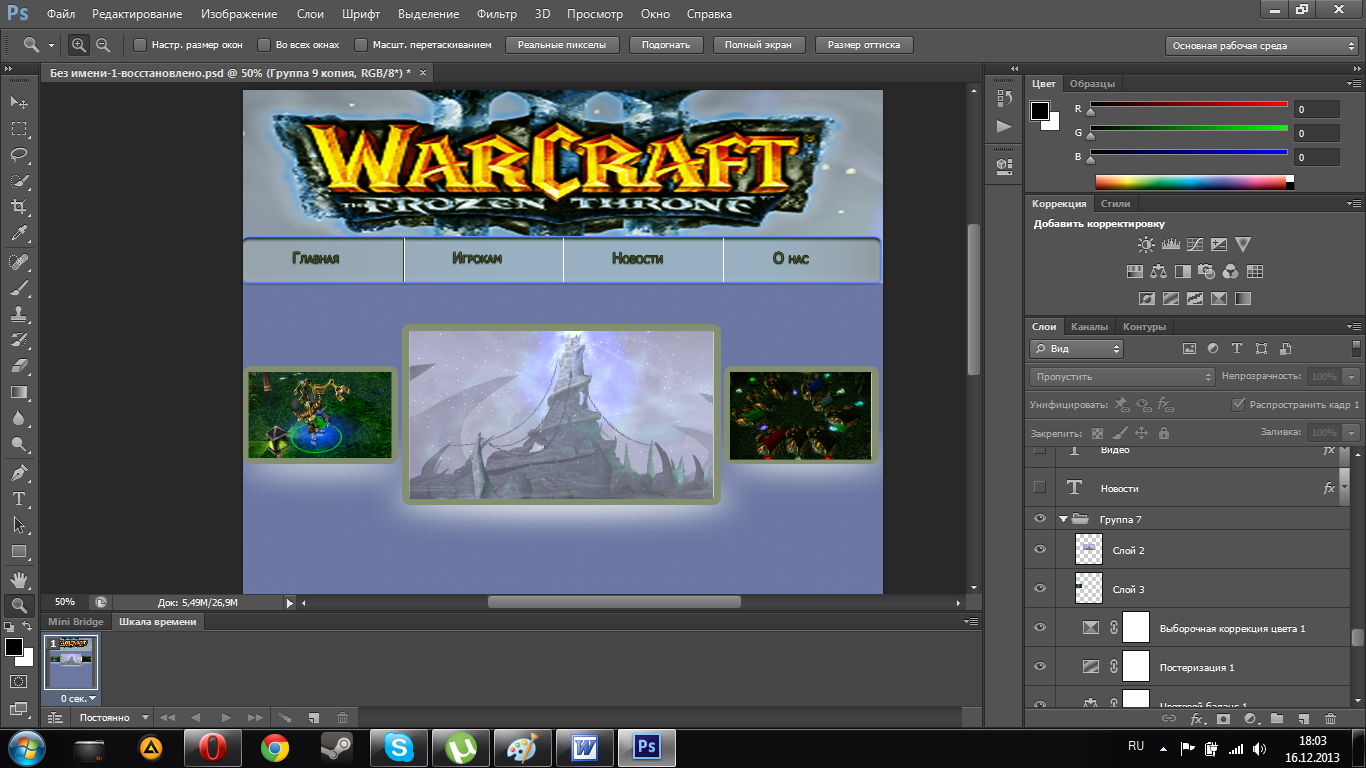The image size is (1366, 768).
Task: Hide the 'Постеризация 1' layer
Action: [x=1040, y=667]
